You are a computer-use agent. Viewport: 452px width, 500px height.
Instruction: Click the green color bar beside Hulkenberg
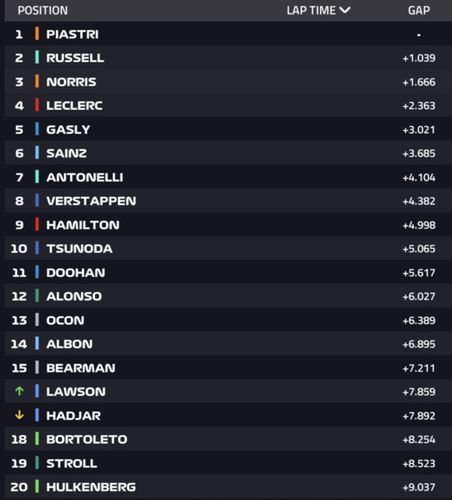pyautogui.click(x=37, y=486)
